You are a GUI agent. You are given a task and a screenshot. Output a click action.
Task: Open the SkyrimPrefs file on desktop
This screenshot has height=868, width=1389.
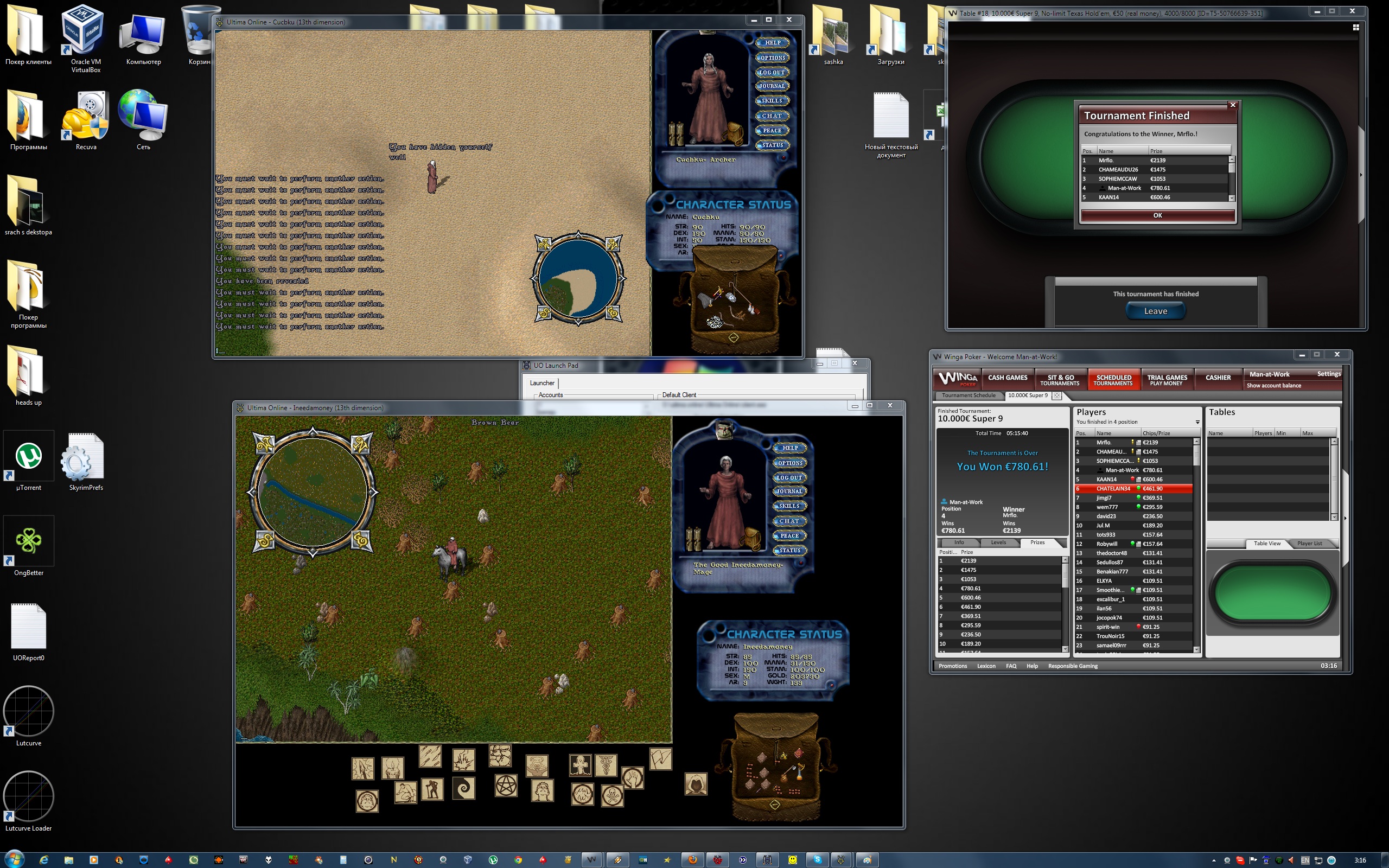pyautogui.click(x=86, y=462)
